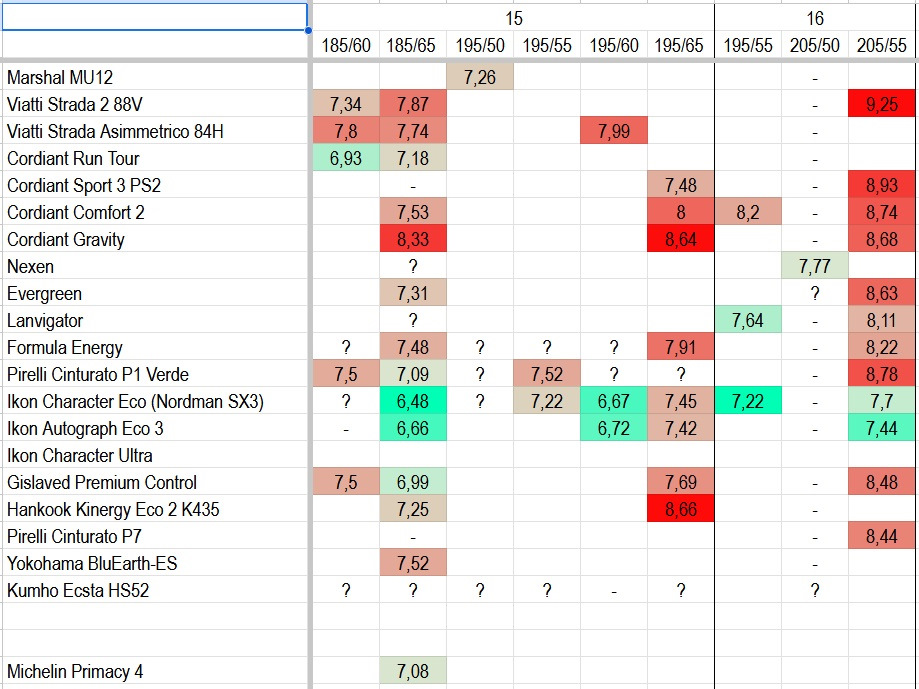Click the Yokohama cell showing 7,52
Image resolution: width=919 pixels, height=689 pixels.
coord(413,562)
